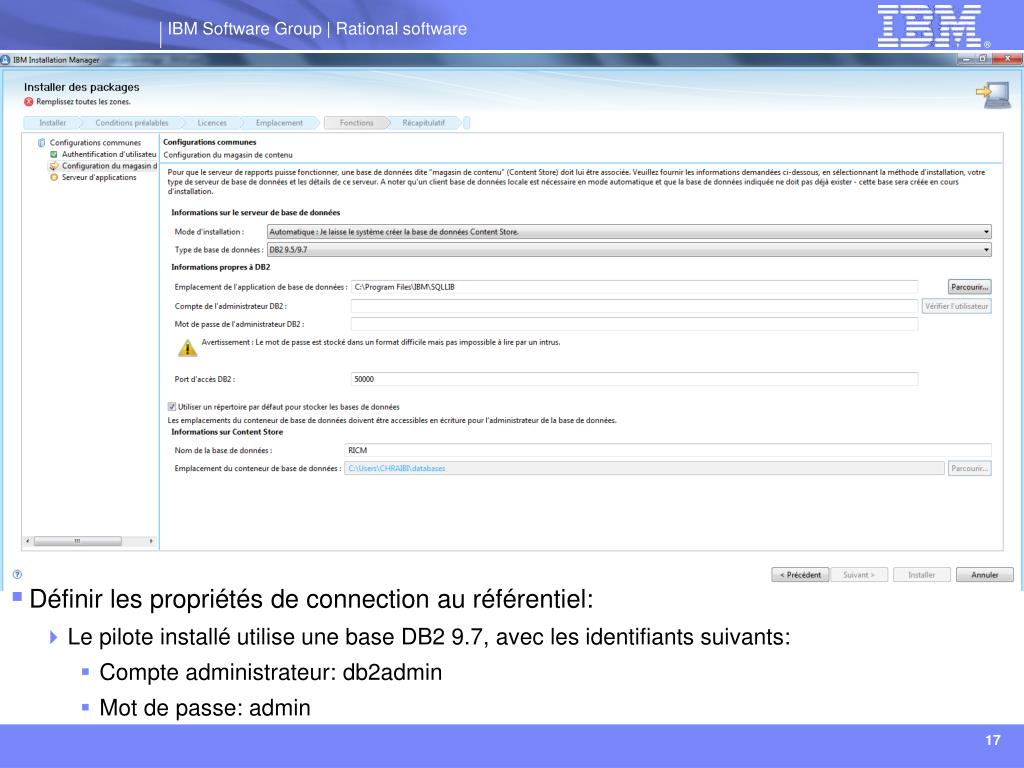Select the Emplacement wizard step
Image resolution: width=1024 pixels, height=768 pixels.
click(x=280, y=123)
